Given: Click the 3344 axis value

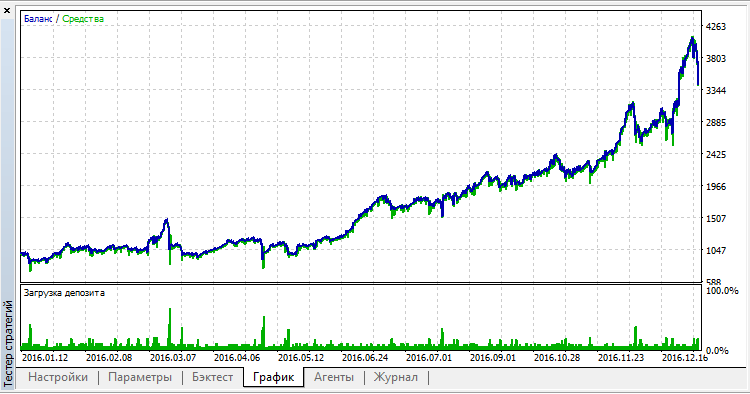Looking at the screenshot, I should [716, 91].
